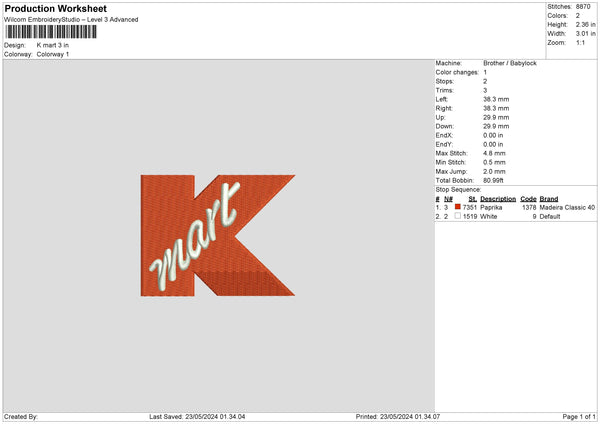600x424 pixels.
Task: Click the Total Bobbin value 80.99ft
Action: pyautogui.click(x=493, y=181)
